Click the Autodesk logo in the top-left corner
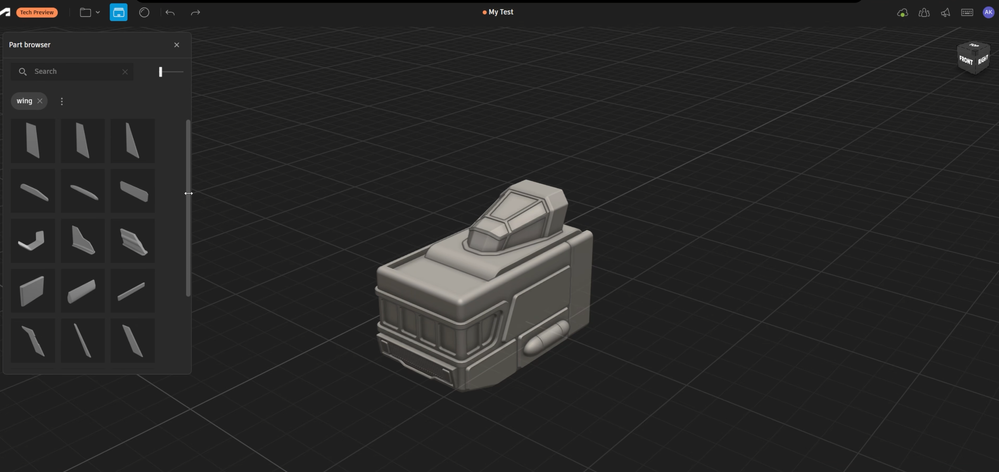This screenshot has width=999, height=472. 4,12
